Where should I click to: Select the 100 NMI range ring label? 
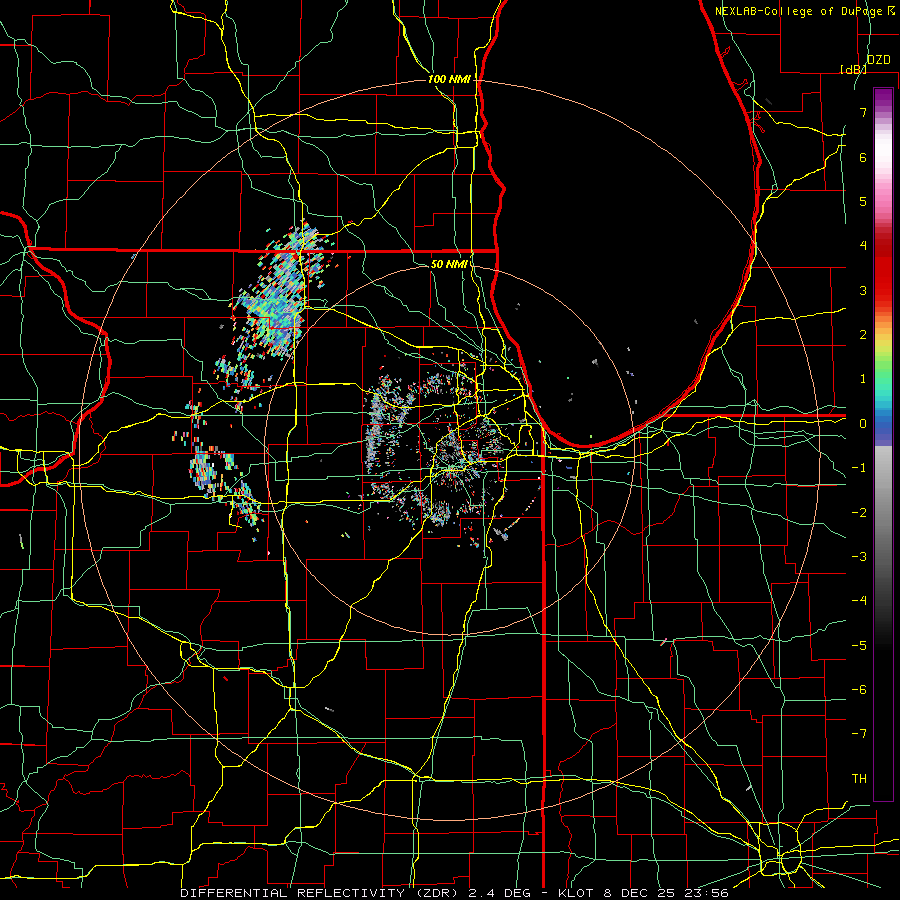[x=449, y=79]
